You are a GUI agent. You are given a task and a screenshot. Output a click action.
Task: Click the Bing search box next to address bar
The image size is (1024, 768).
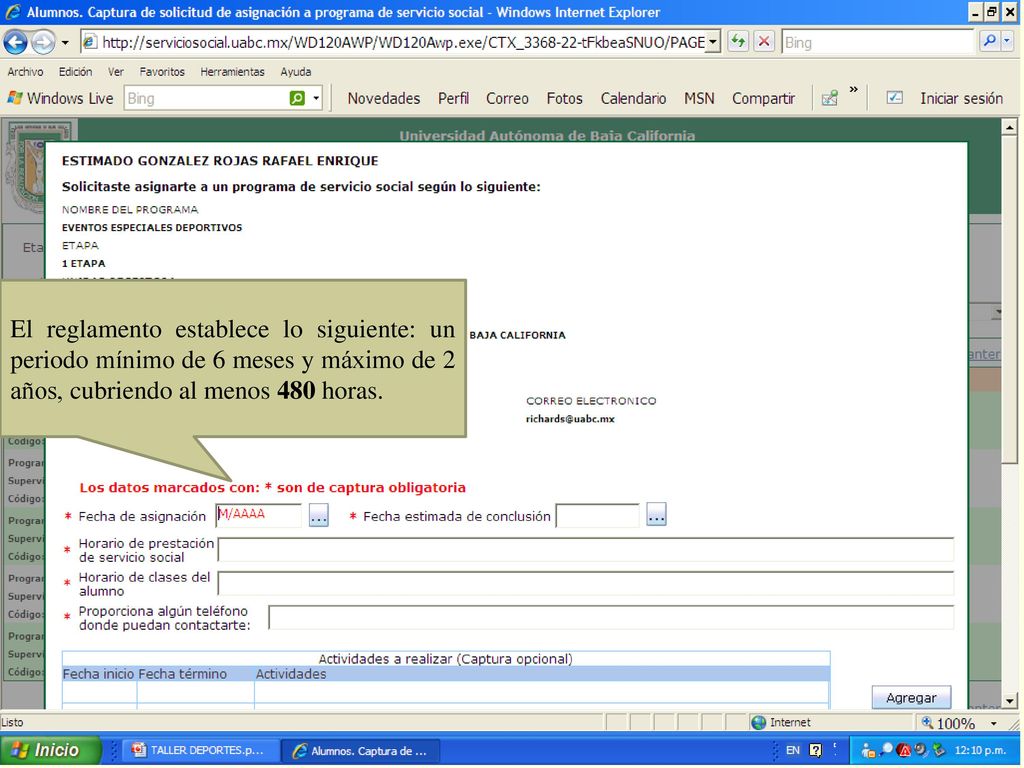tap(878, 42)
